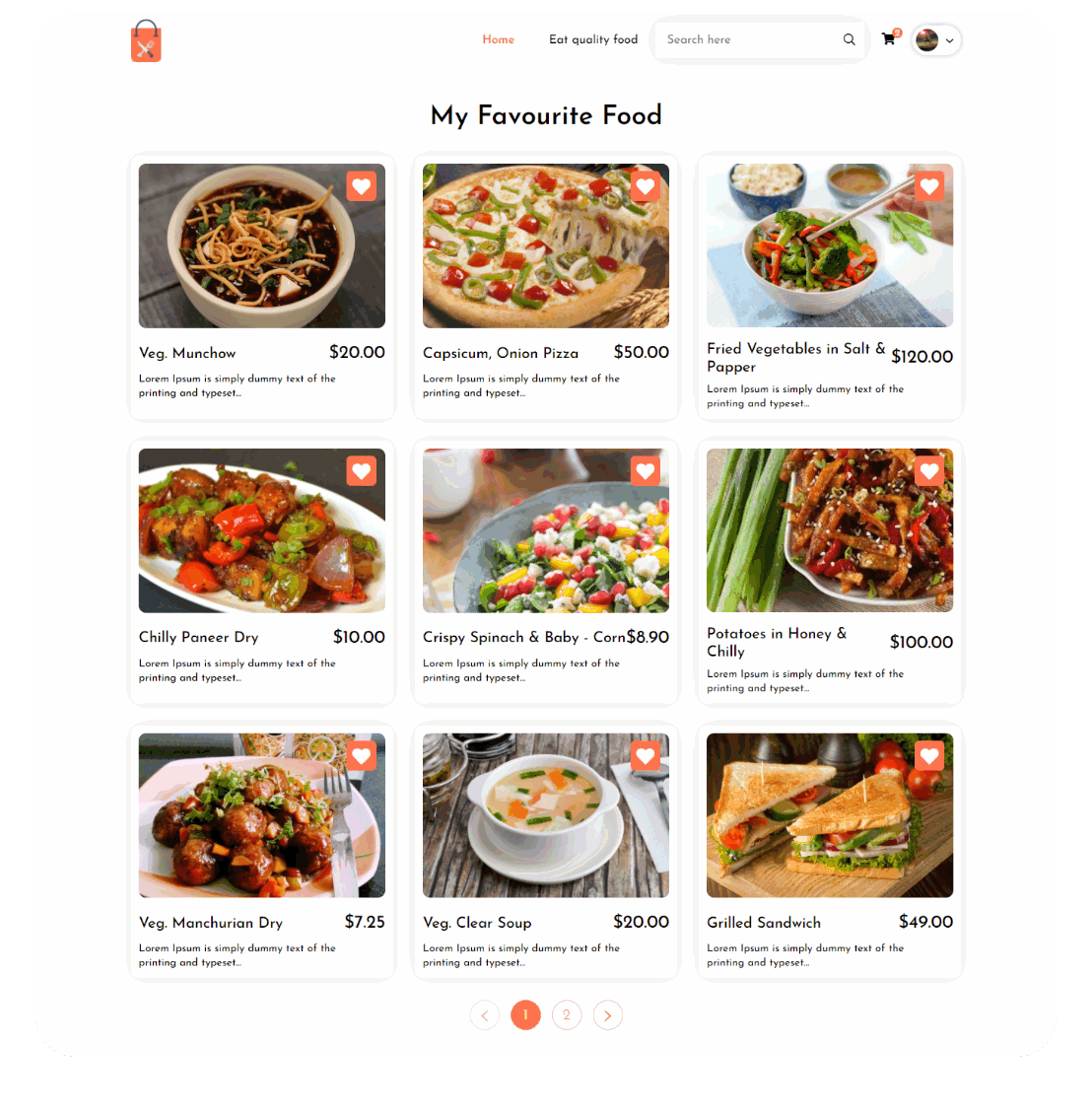The image size is (1092, 1116).
Task: Open the Home menu item
Action: pyautogui.click(x=498, y=39)
